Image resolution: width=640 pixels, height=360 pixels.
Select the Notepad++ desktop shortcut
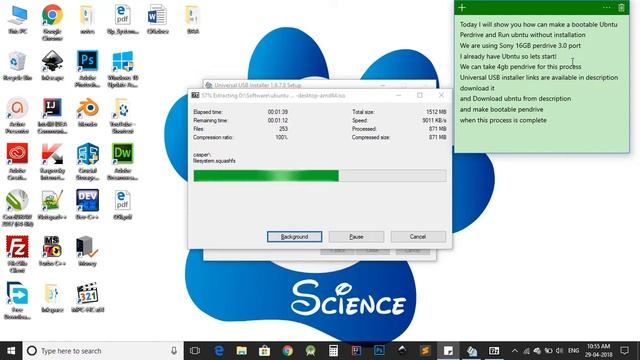point(52,205)
